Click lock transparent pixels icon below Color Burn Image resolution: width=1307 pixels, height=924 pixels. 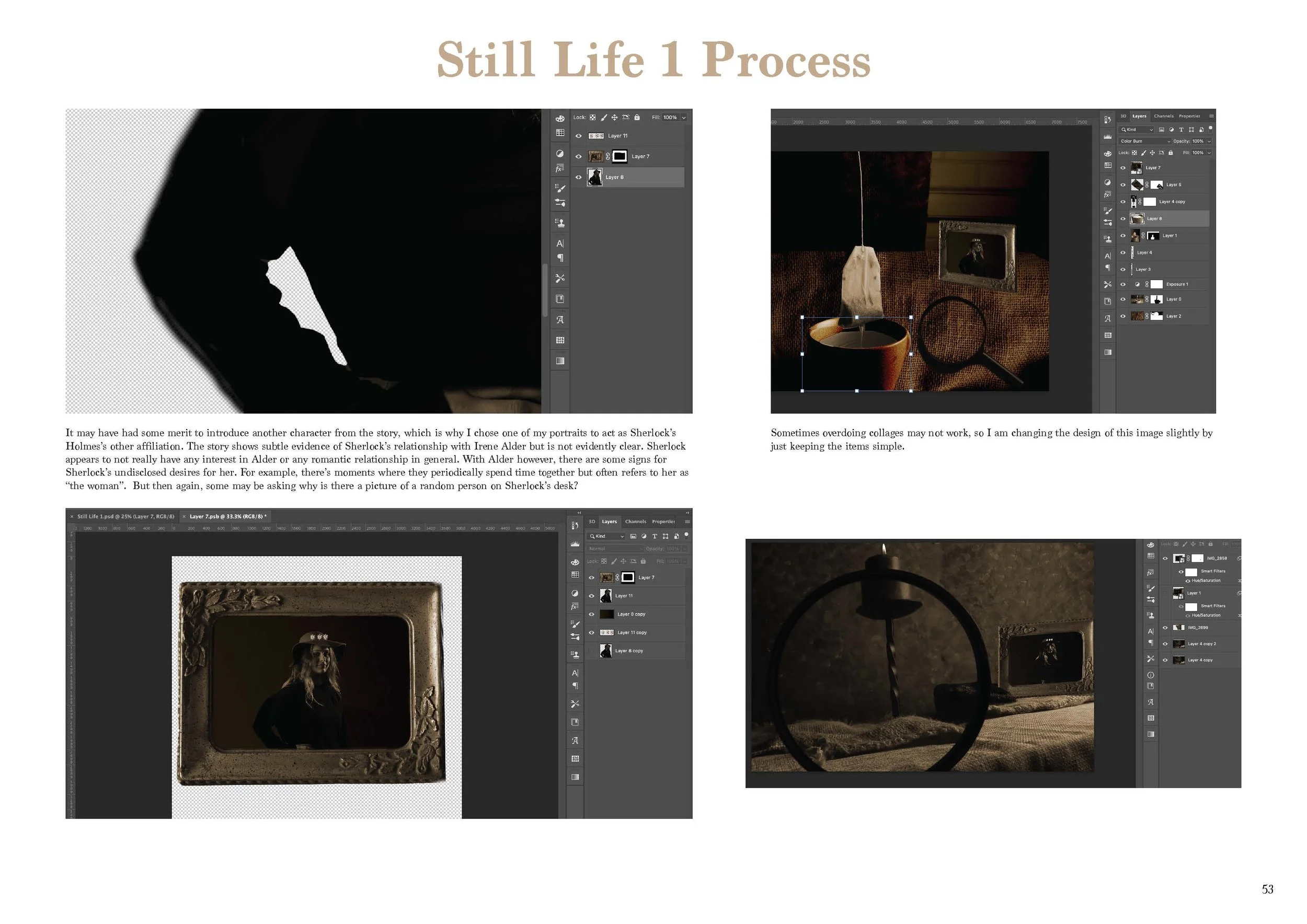click(x=1134, y=153)
